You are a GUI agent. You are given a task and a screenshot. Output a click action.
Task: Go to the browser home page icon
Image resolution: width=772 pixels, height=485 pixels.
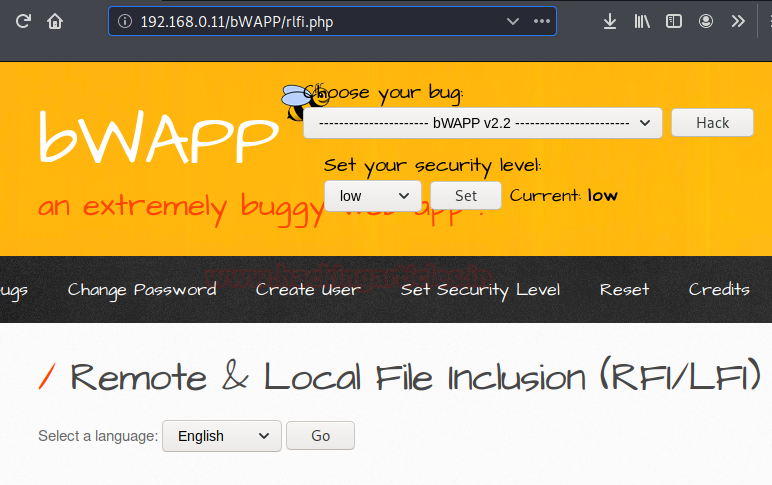[55, 21]
